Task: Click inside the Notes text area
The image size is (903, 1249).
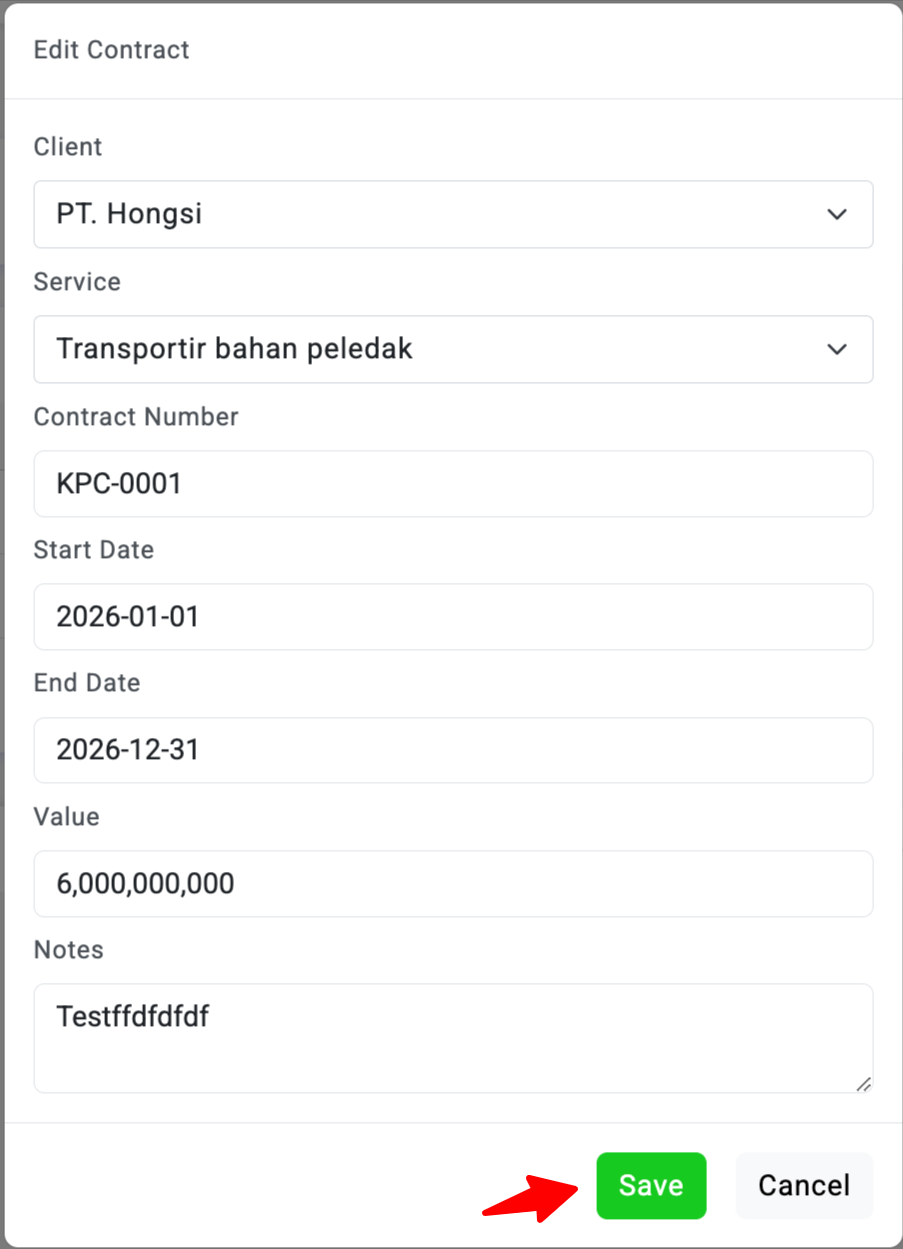Action: click(453, 1038)
